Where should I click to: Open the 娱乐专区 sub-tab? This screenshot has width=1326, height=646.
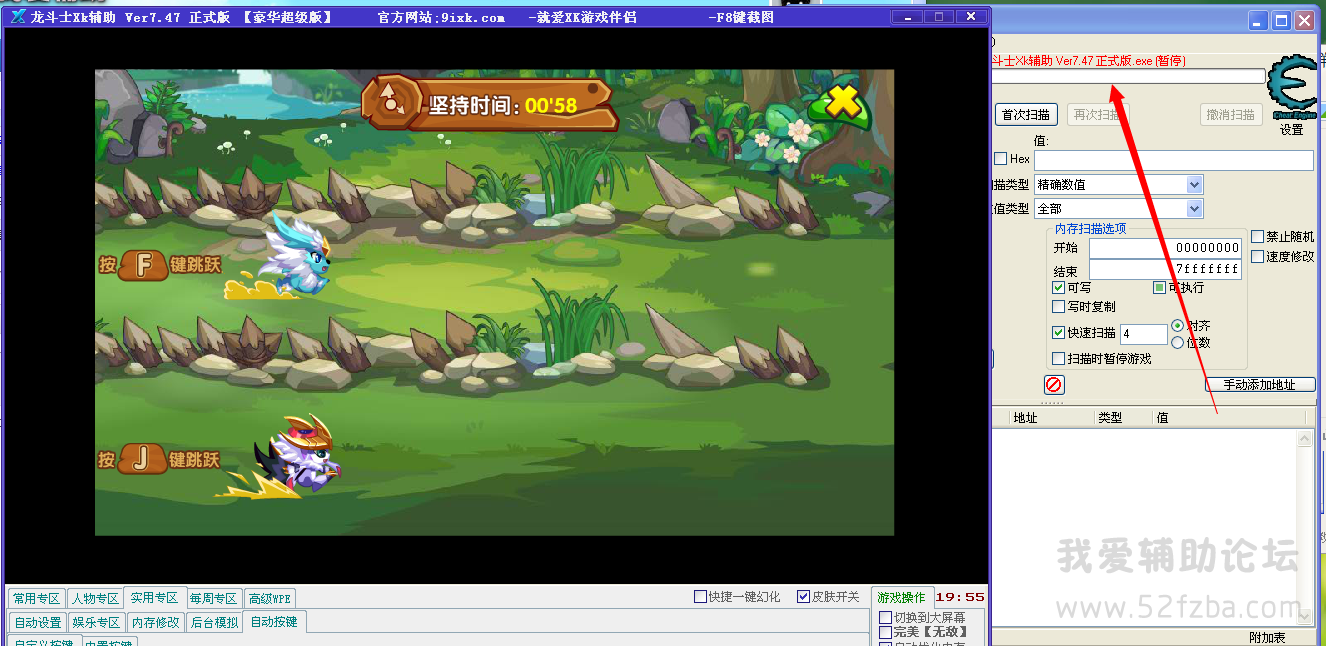pyautogui.click(x=97, y=623)
